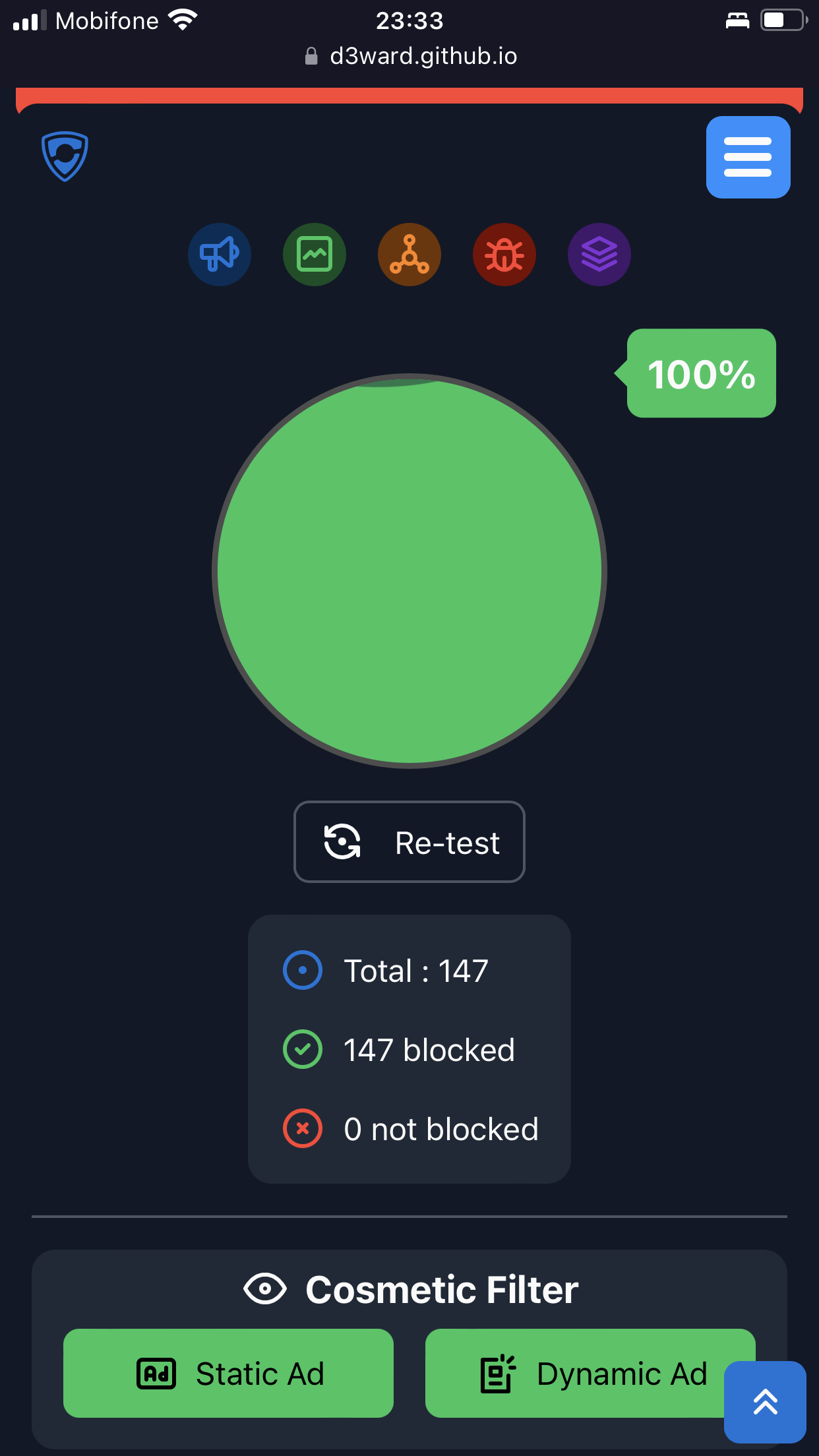The width and height of the screenshot is (819, 1456).
Task: Select the purple layers category icon
Action: tap(599, 255)
